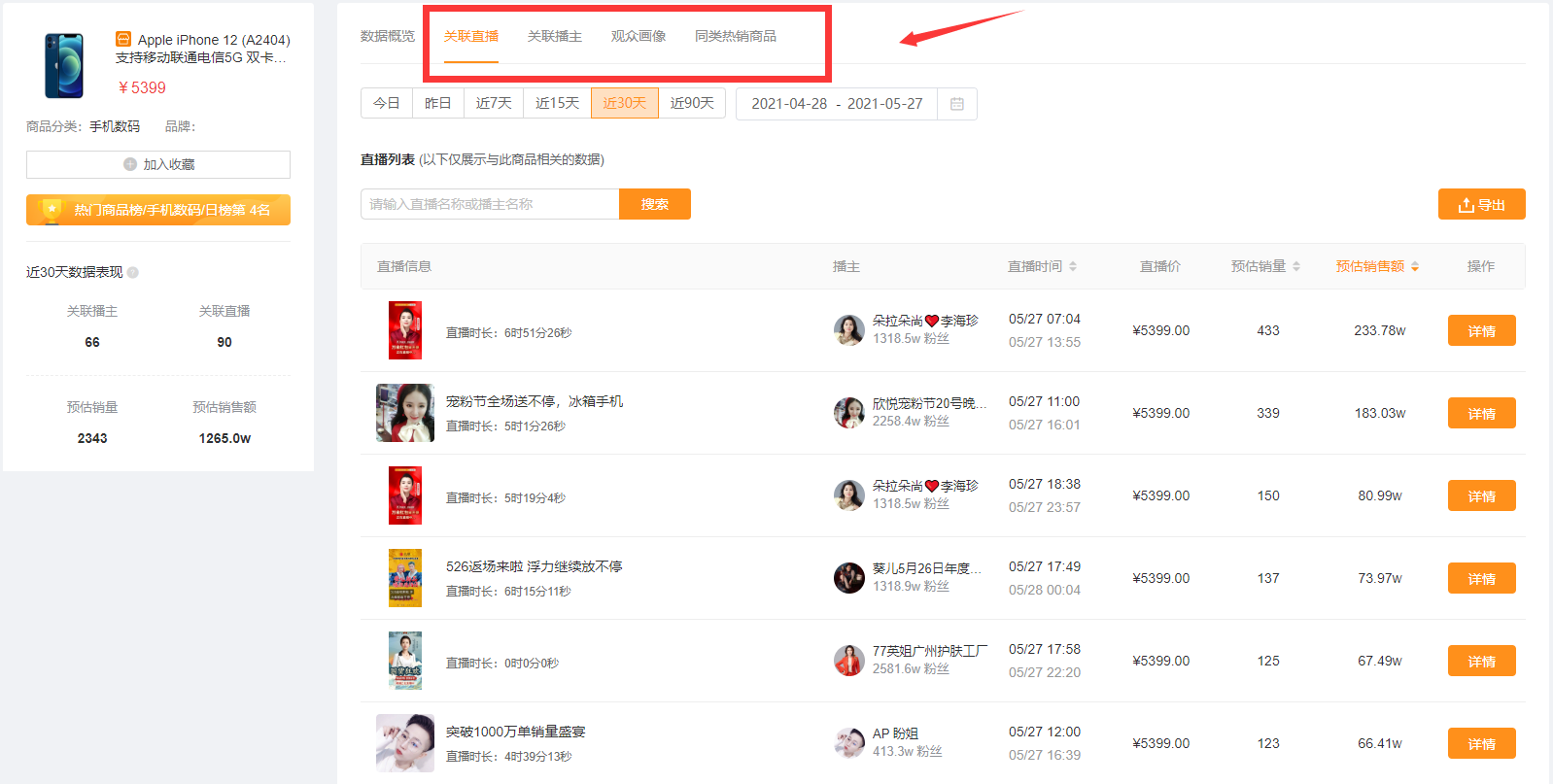The height and width of the screenshot is (784, 1553).
Task: Click the 手机数码 category label
Action: pyautogui.click(x=115, y=126)
